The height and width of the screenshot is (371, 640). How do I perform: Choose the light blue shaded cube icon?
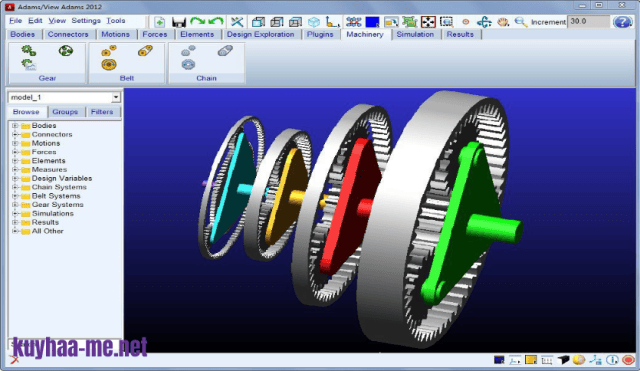coord(313,22)
